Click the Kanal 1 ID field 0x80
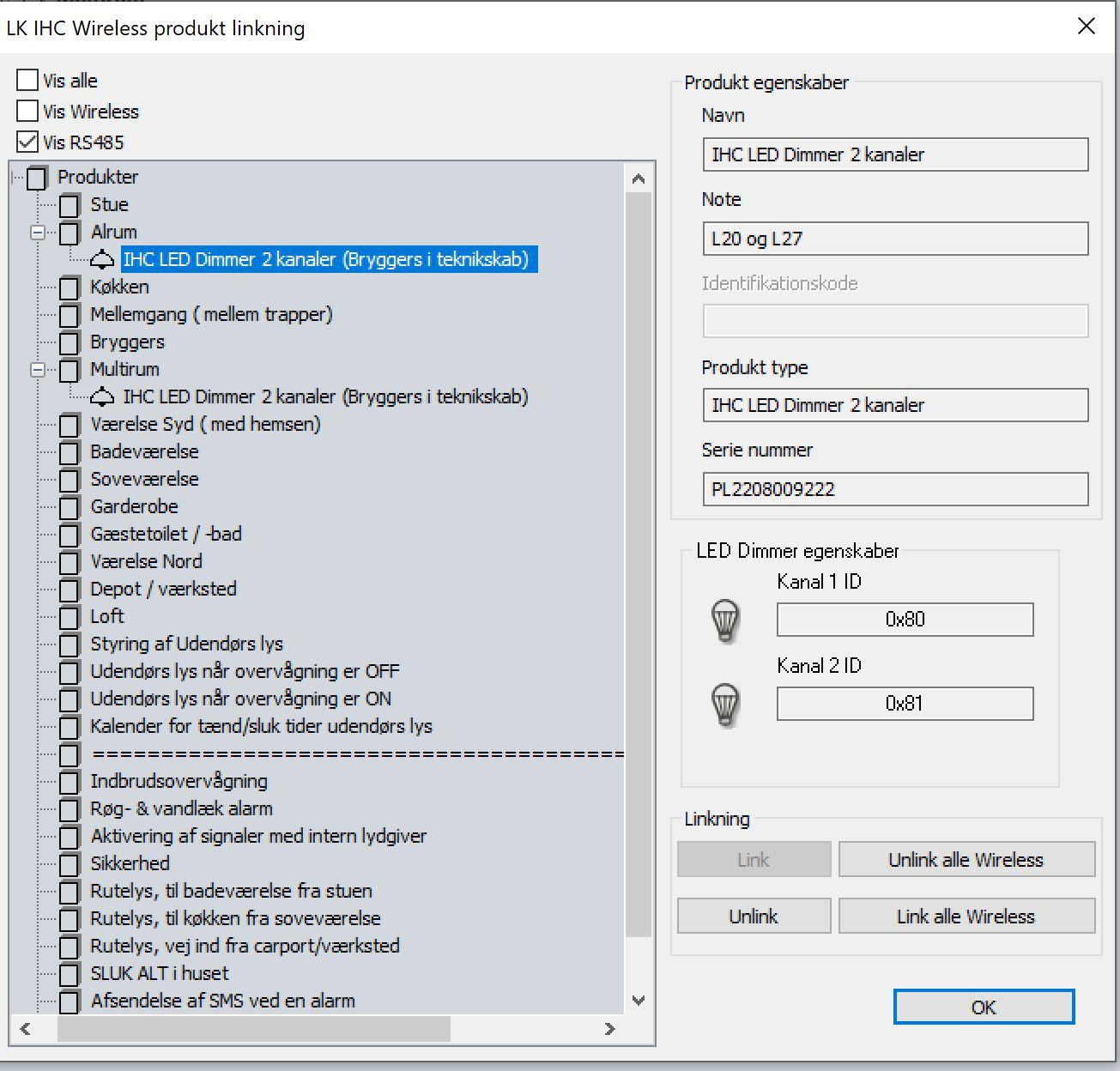 pos(905,620)
